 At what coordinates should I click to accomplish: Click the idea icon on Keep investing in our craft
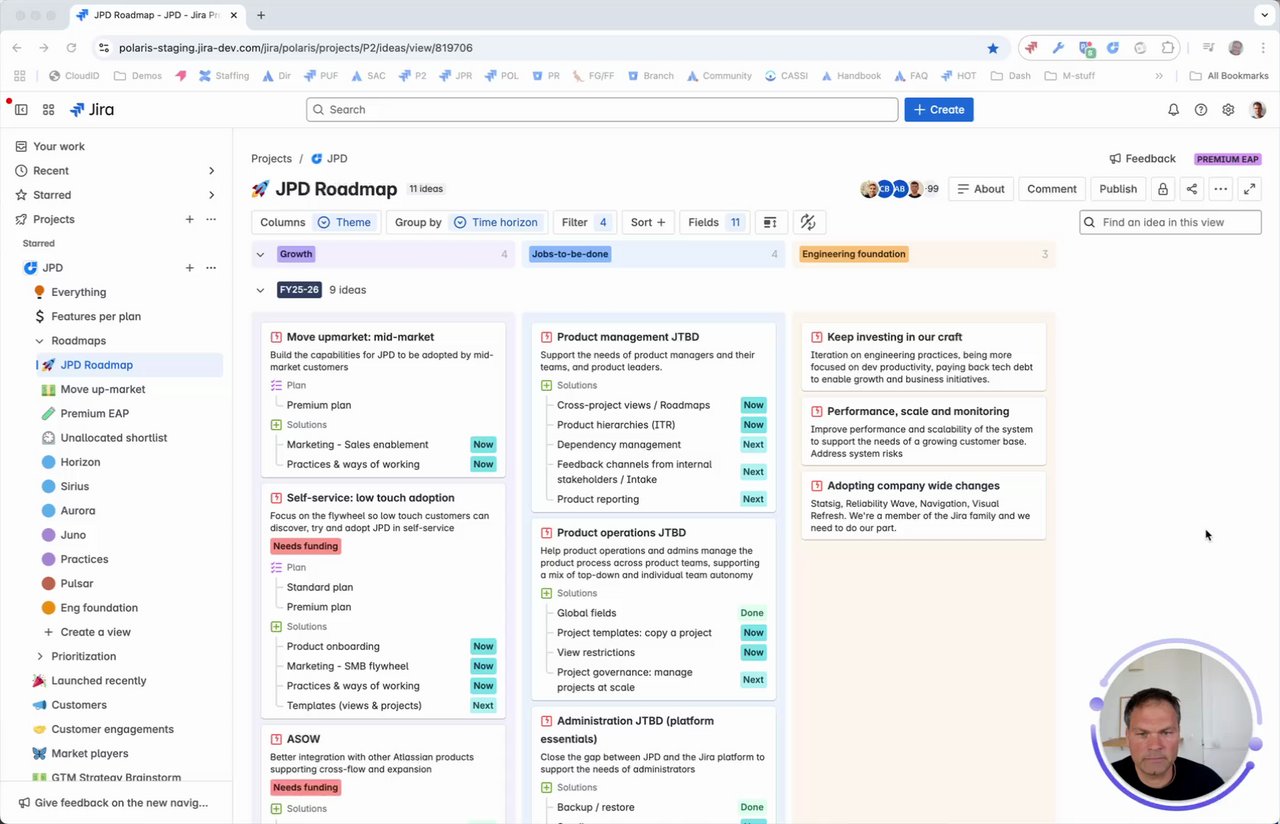817,337
